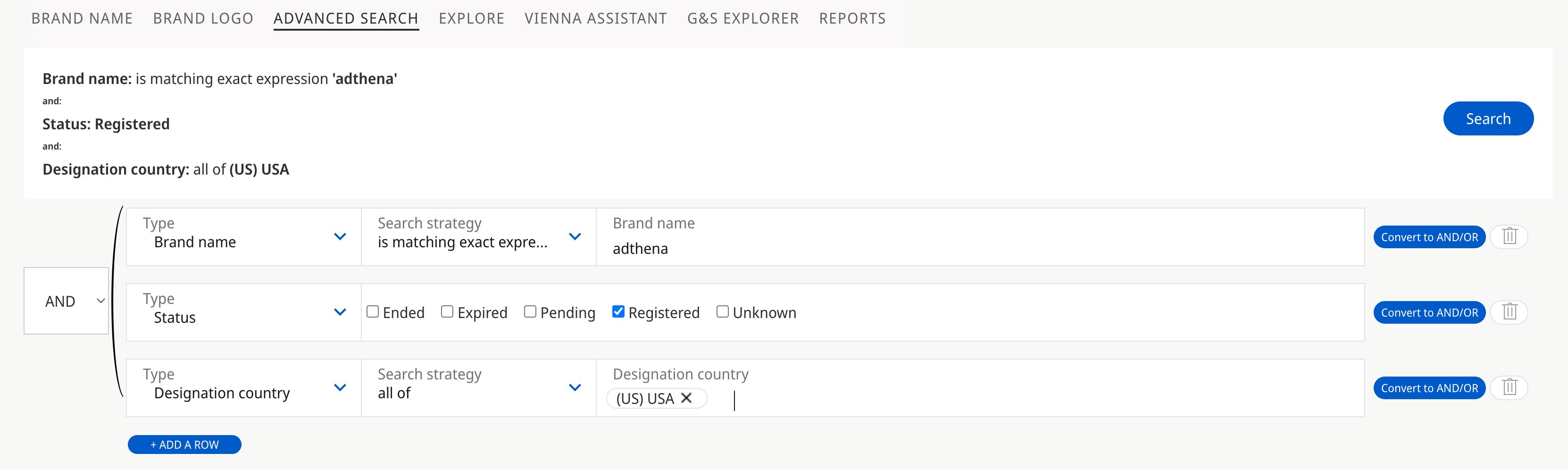Open the AND operator dropdown

point(67,301)
